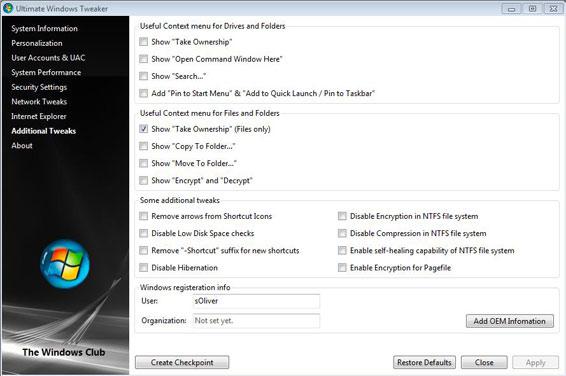Viewport: 566px width, 376px height.
Task: Maximize the Ultimate Windows Tweaker window
Action: point(532,9)
